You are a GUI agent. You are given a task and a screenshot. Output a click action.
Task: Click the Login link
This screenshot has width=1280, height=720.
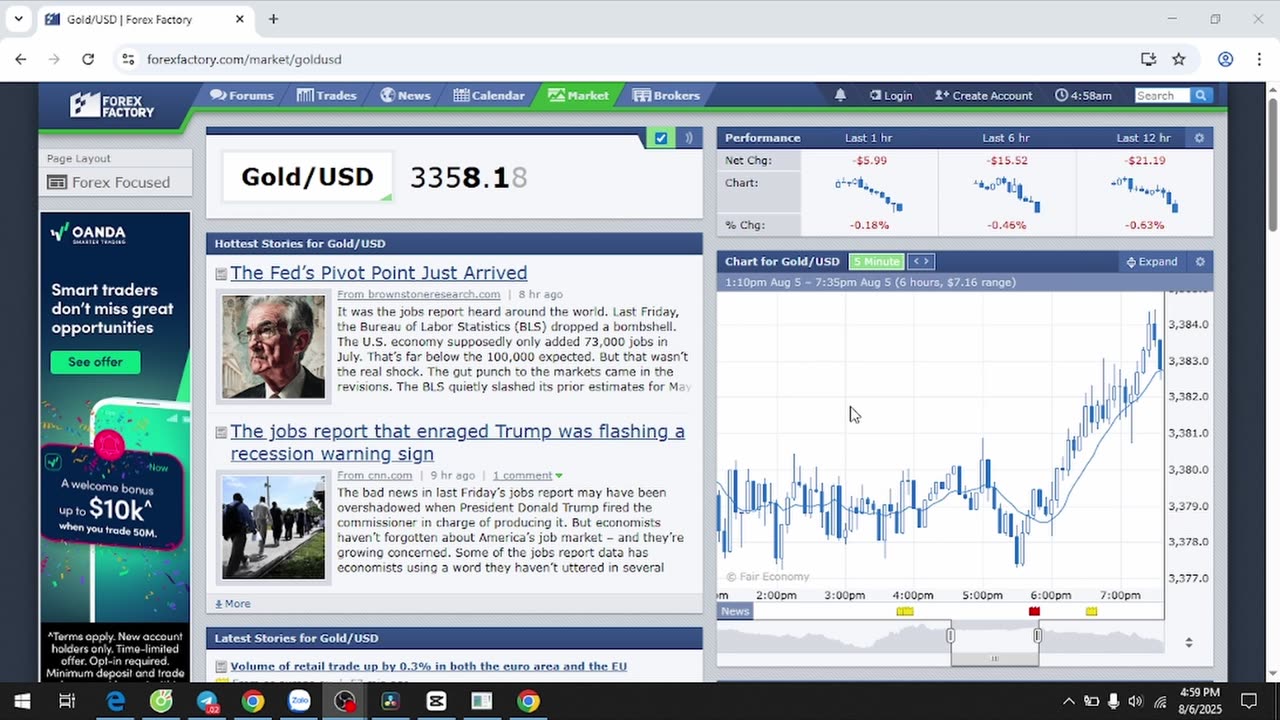tap(890, 95)
